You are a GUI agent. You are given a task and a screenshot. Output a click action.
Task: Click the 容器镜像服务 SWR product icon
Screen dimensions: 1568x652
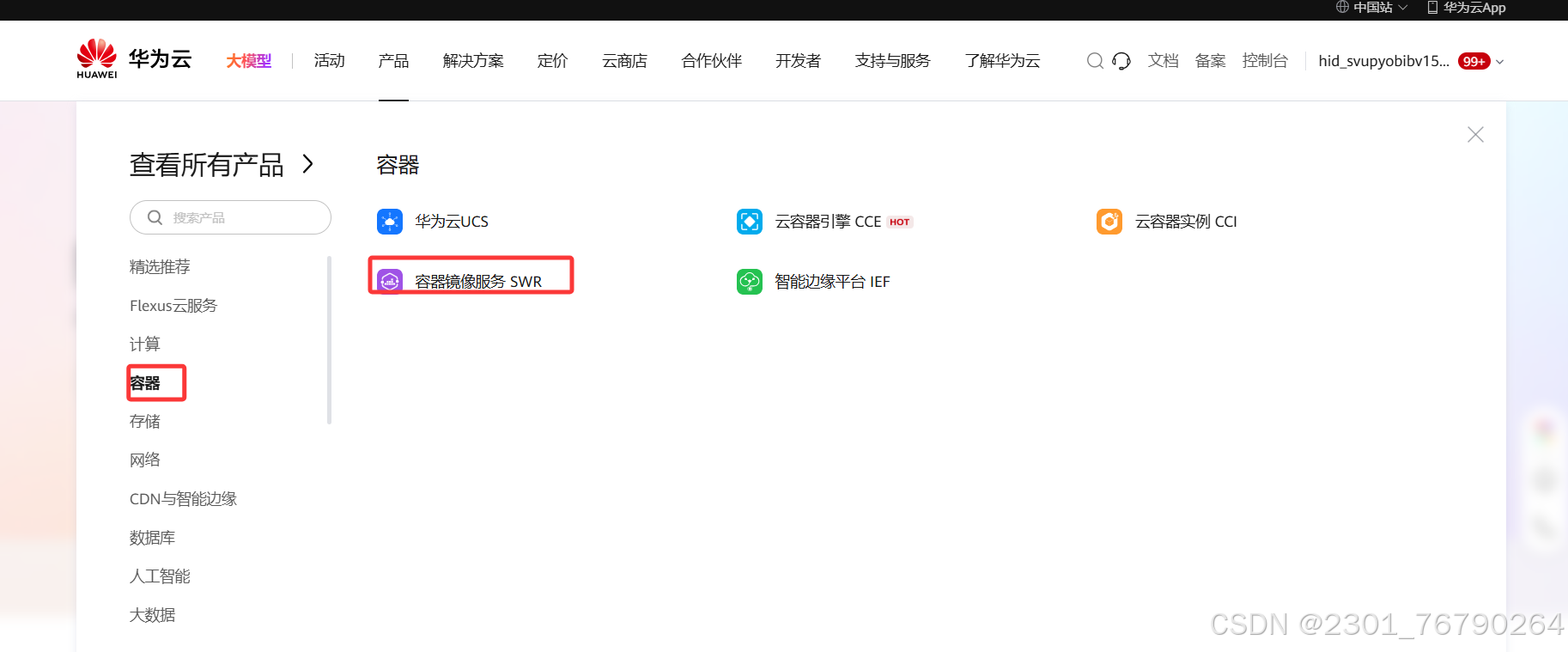point(390,281)
